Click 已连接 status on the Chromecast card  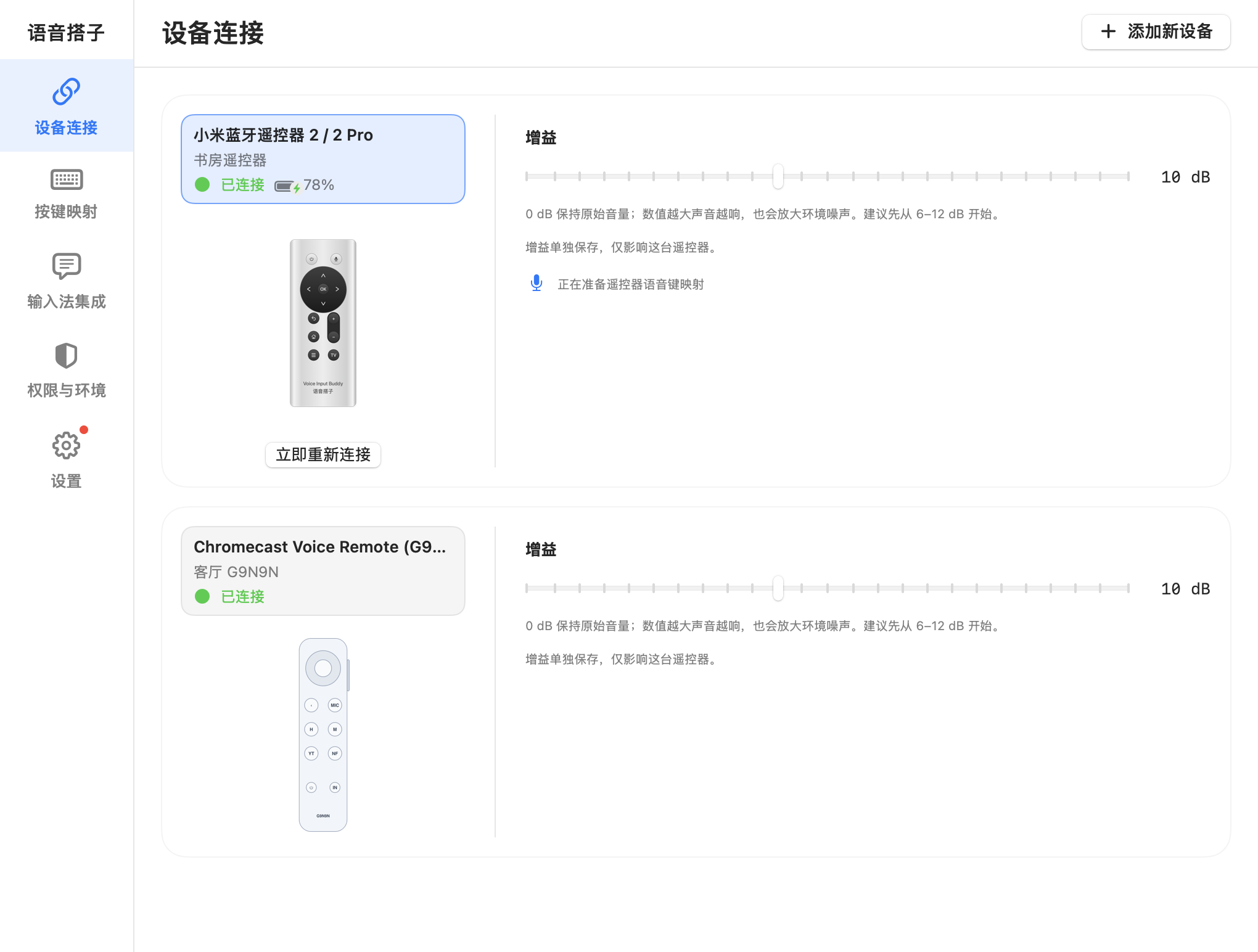pos(243,596)
